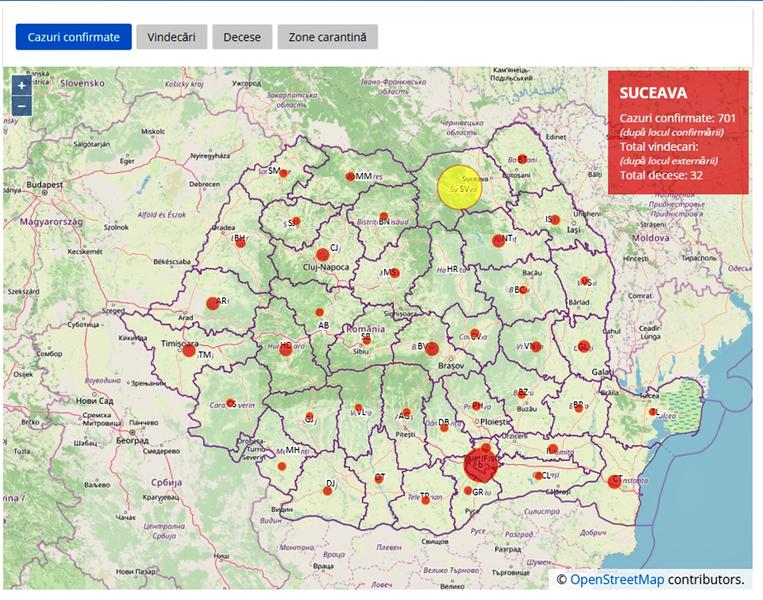Select the Neamț (NT) red marker
763x600 pixels.
[x=498, y=240]
